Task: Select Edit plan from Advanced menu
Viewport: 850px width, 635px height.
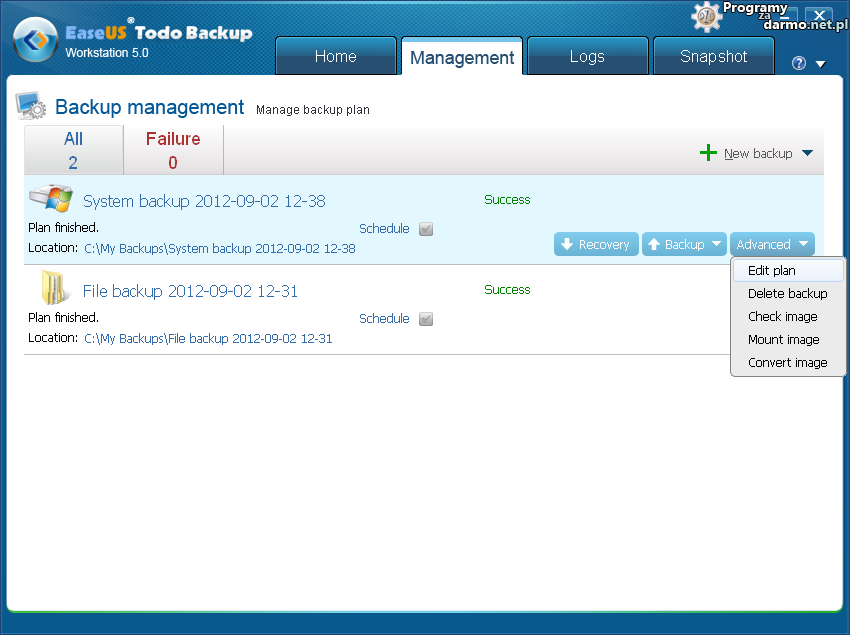Action: (x=772, y=271)
